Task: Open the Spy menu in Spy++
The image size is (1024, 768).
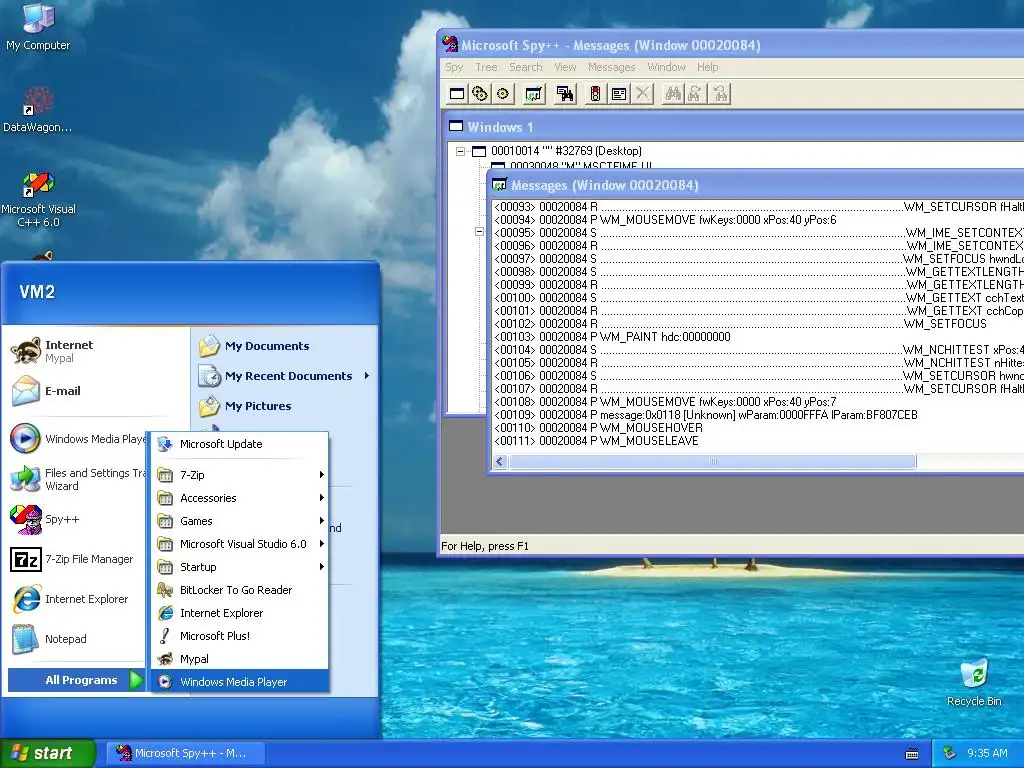Action: [x=454, y=67]
